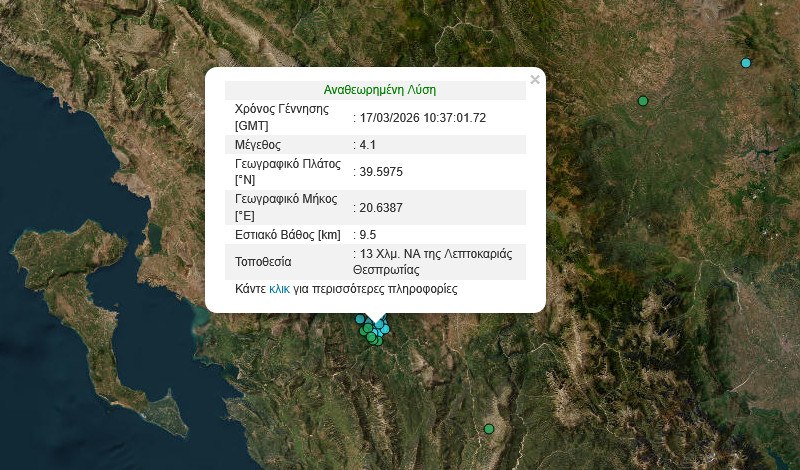800x470 pixels.
Task: Select the isolated green marker at bottom of map
Action: click(x=489, y=429)
